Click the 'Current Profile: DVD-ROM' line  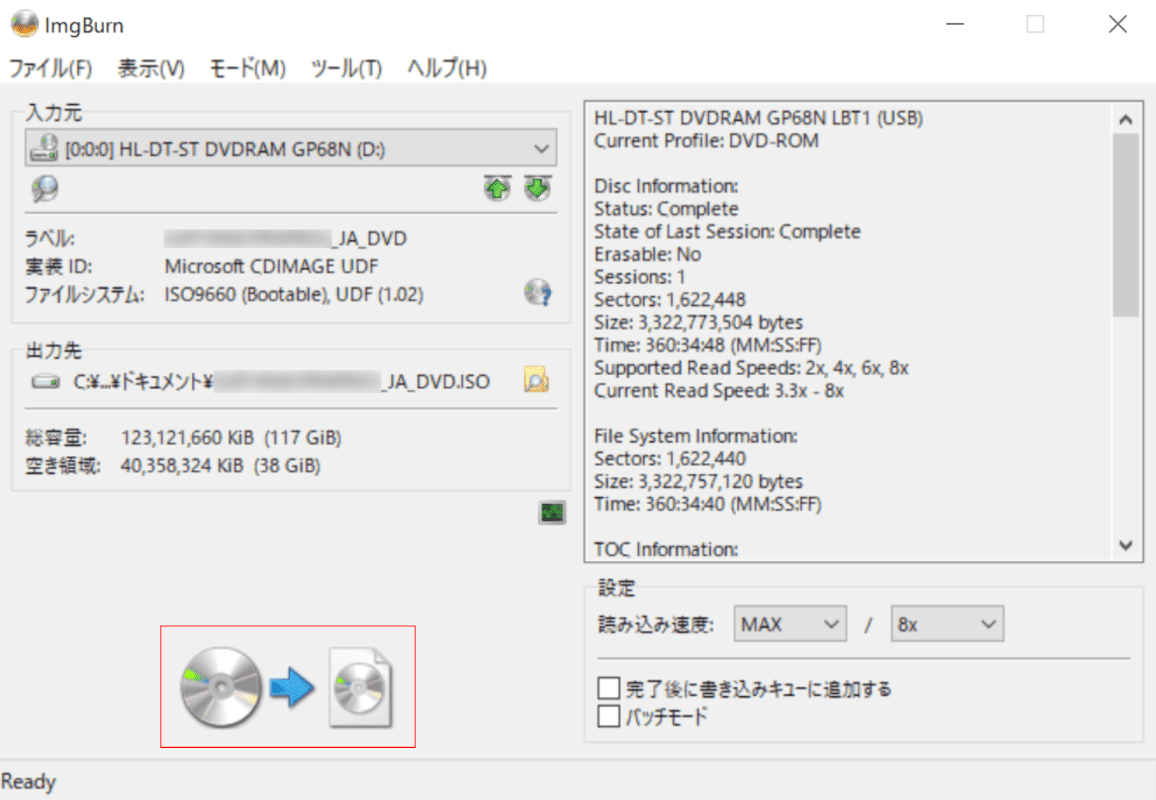coord(706,141)
